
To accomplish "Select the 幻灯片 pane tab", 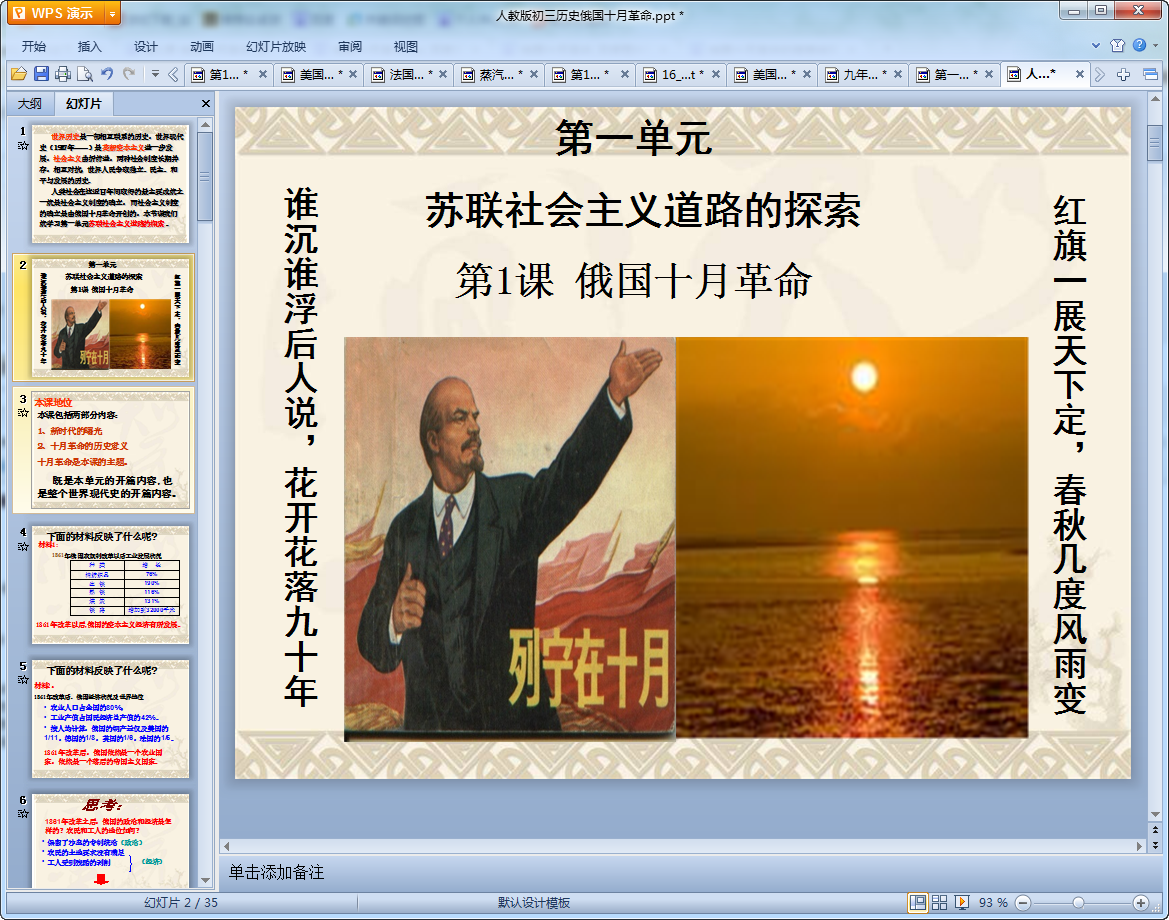I will coord(83,104).
